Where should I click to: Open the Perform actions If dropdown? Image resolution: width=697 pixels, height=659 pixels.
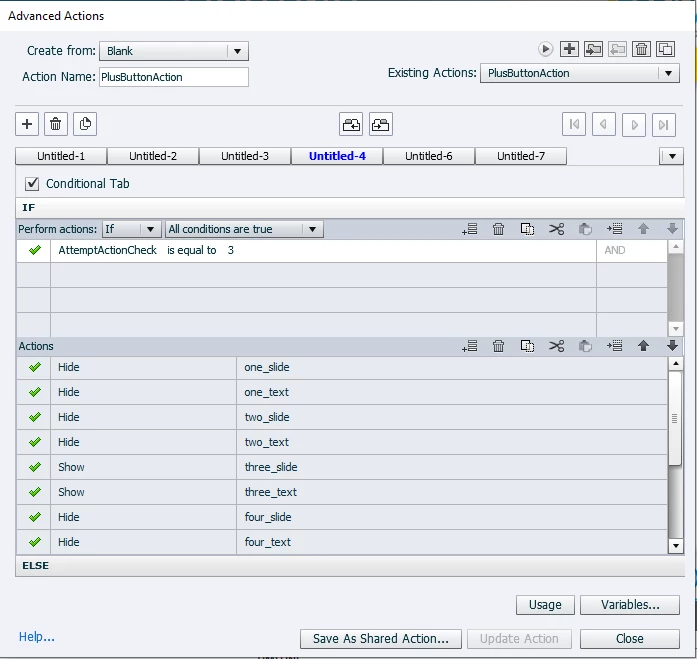tap(131, 229)
